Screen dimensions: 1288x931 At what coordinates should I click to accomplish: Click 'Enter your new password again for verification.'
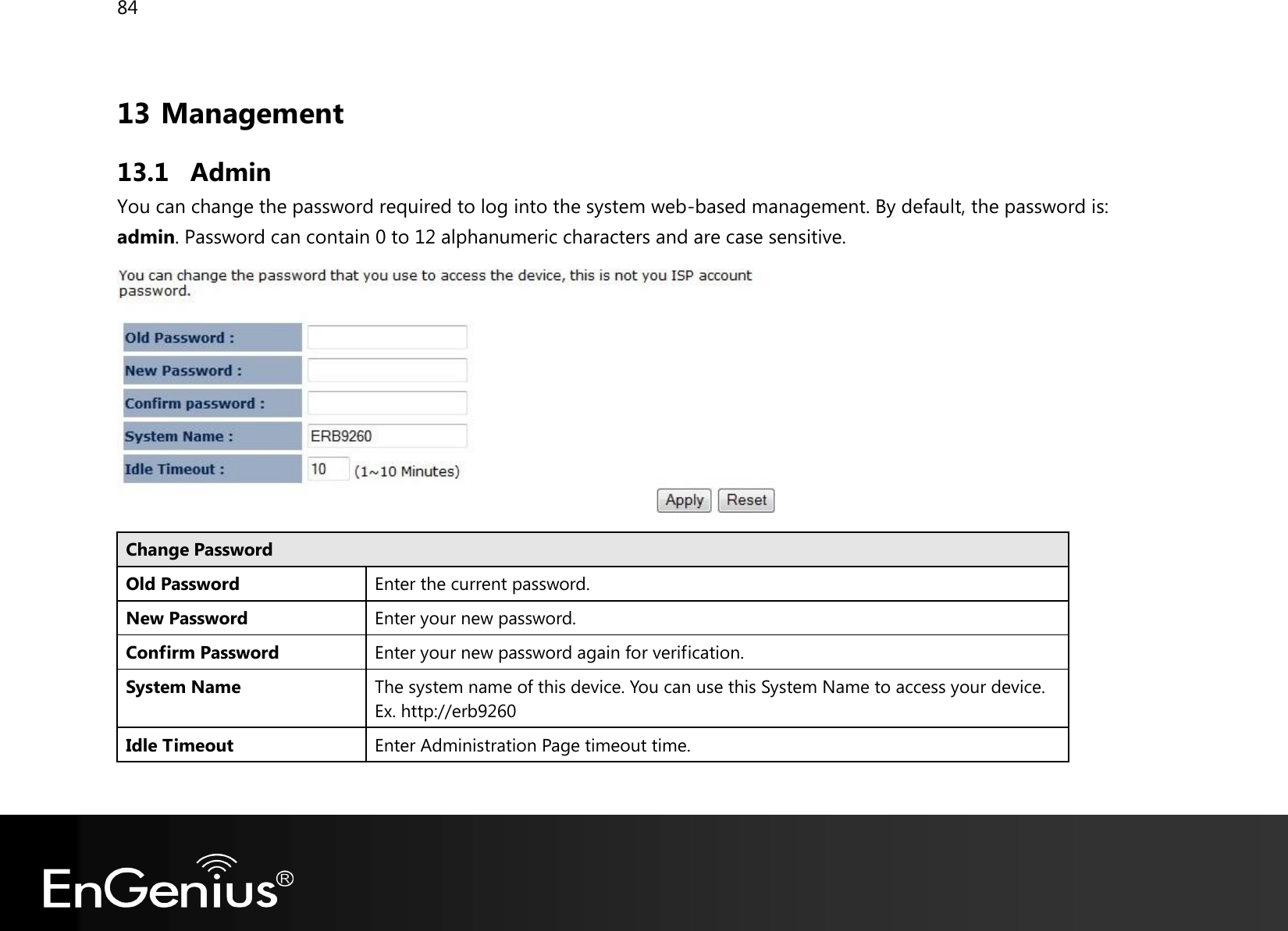(x=560, y=652)
